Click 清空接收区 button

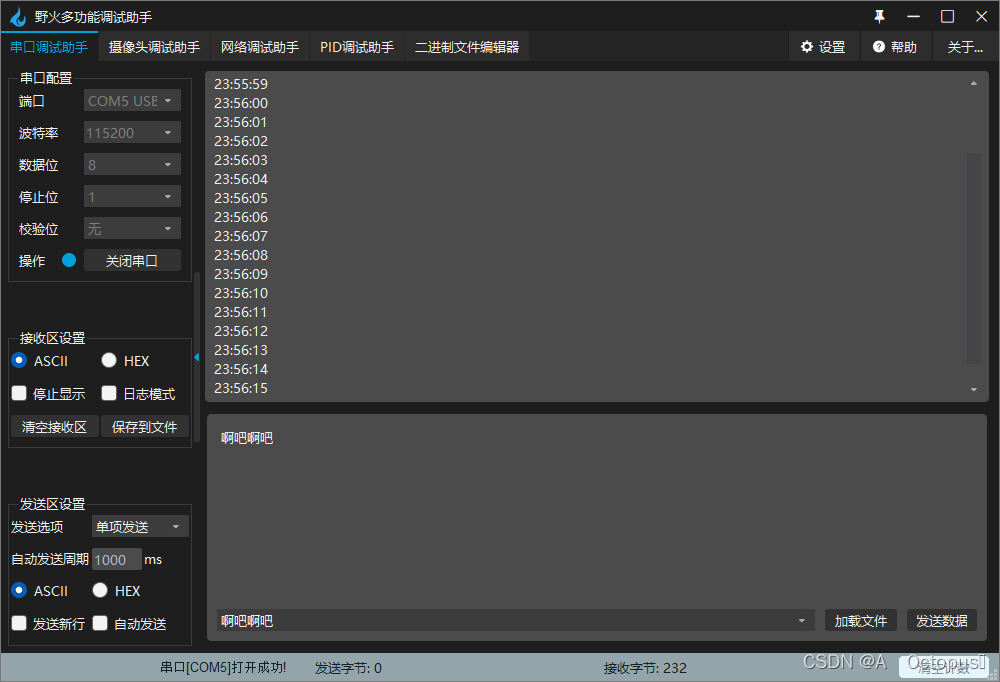[54, 427]
